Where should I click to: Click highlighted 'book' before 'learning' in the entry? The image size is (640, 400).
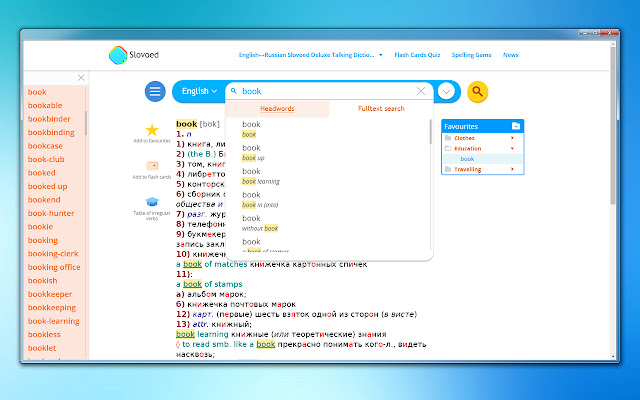[185, 334]
